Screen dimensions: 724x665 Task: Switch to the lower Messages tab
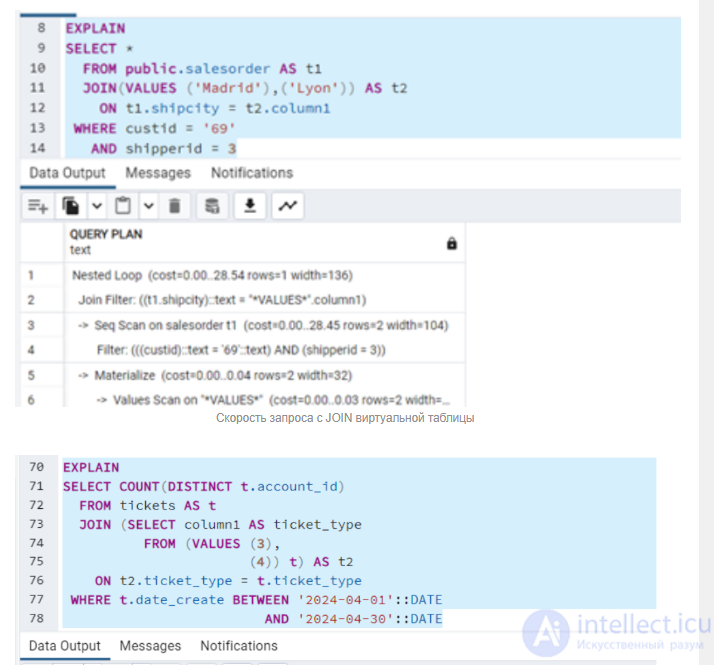pos(150,646)
